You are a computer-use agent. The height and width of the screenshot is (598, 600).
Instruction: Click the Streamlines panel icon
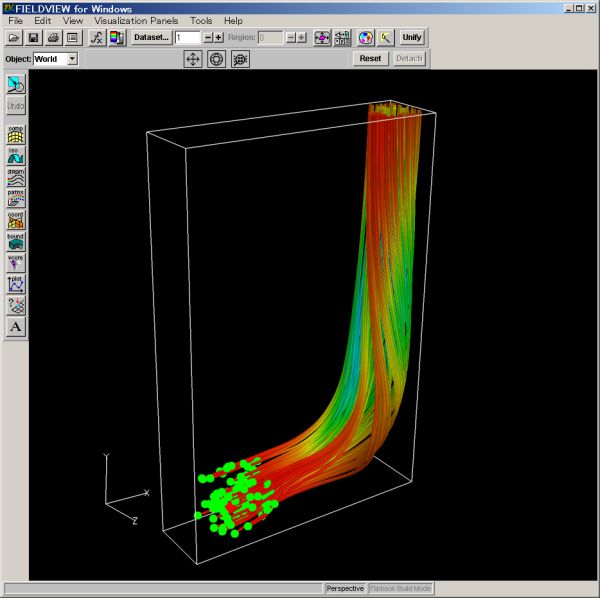(16, 177)
